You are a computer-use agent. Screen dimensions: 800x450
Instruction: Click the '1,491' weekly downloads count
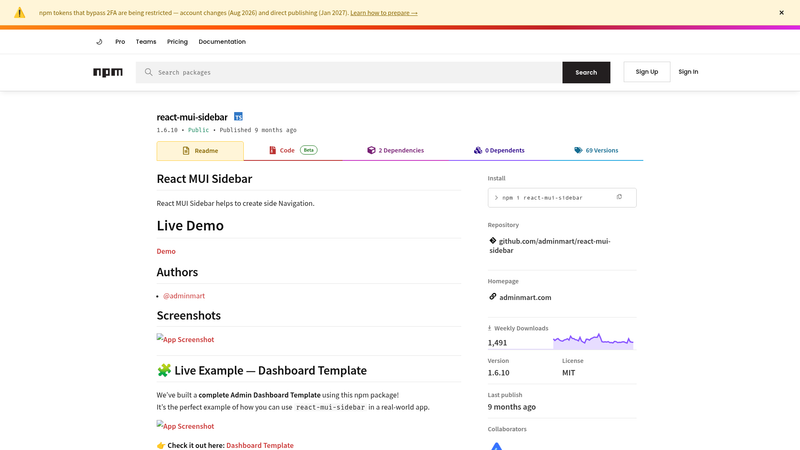(x=497, y=343)
